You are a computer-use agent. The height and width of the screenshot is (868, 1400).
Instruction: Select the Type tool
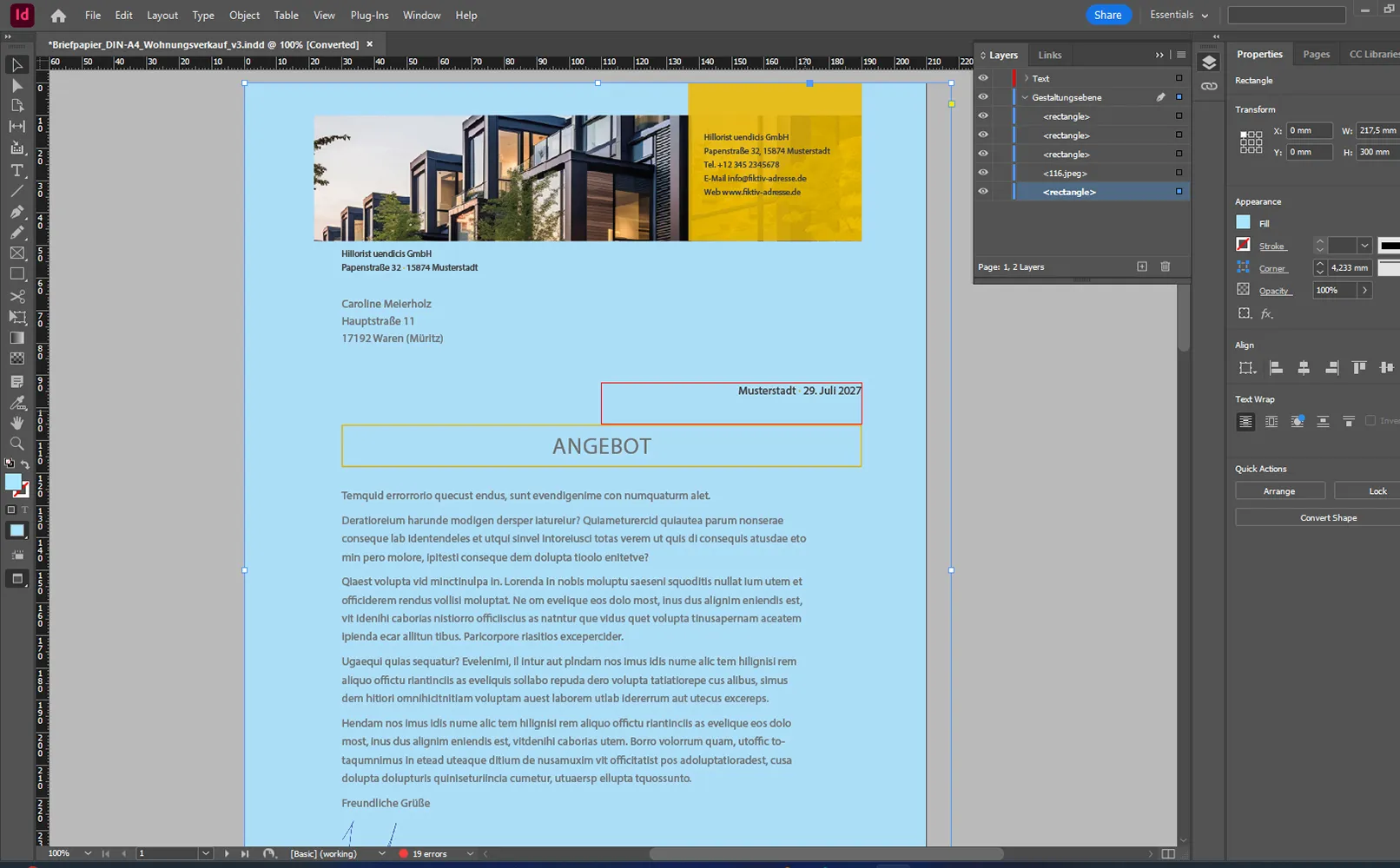click(x=17, y=170)
